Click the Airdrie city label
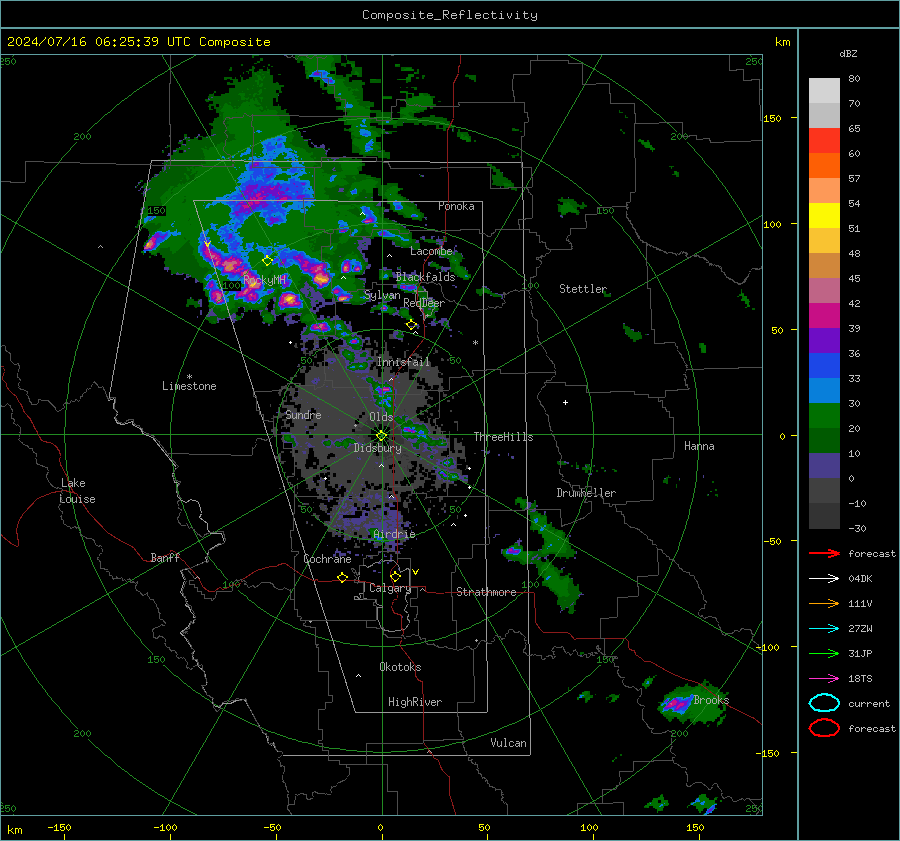The width and height of the screenshot is (900, 841). pyautogui.click(x=394, y=534)
